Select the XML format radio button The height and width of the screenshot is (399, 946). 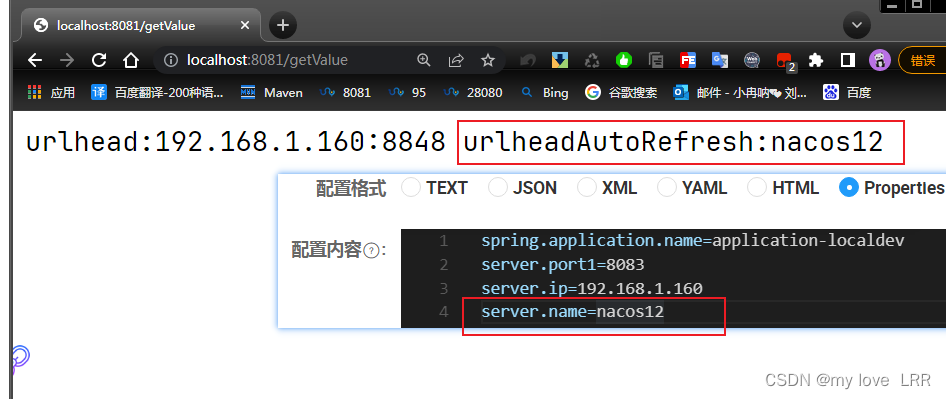point(586,188)
